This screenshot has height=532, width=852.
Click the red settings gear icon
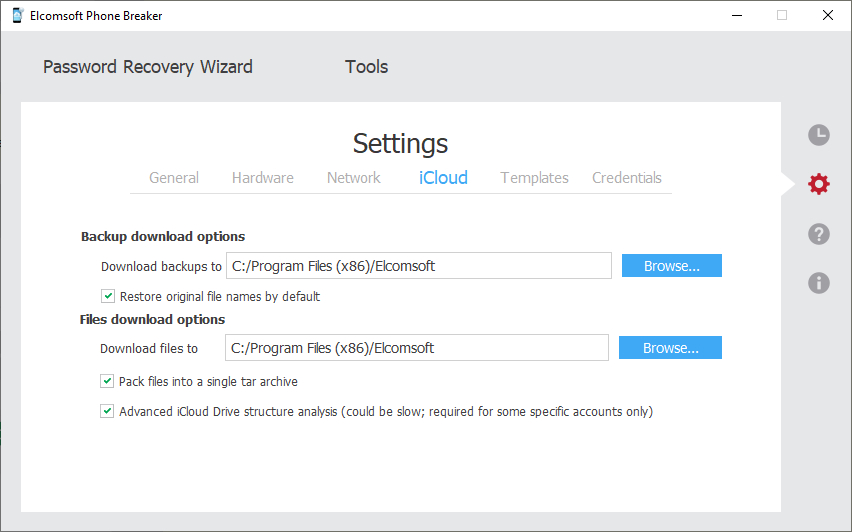click(818, 184)
